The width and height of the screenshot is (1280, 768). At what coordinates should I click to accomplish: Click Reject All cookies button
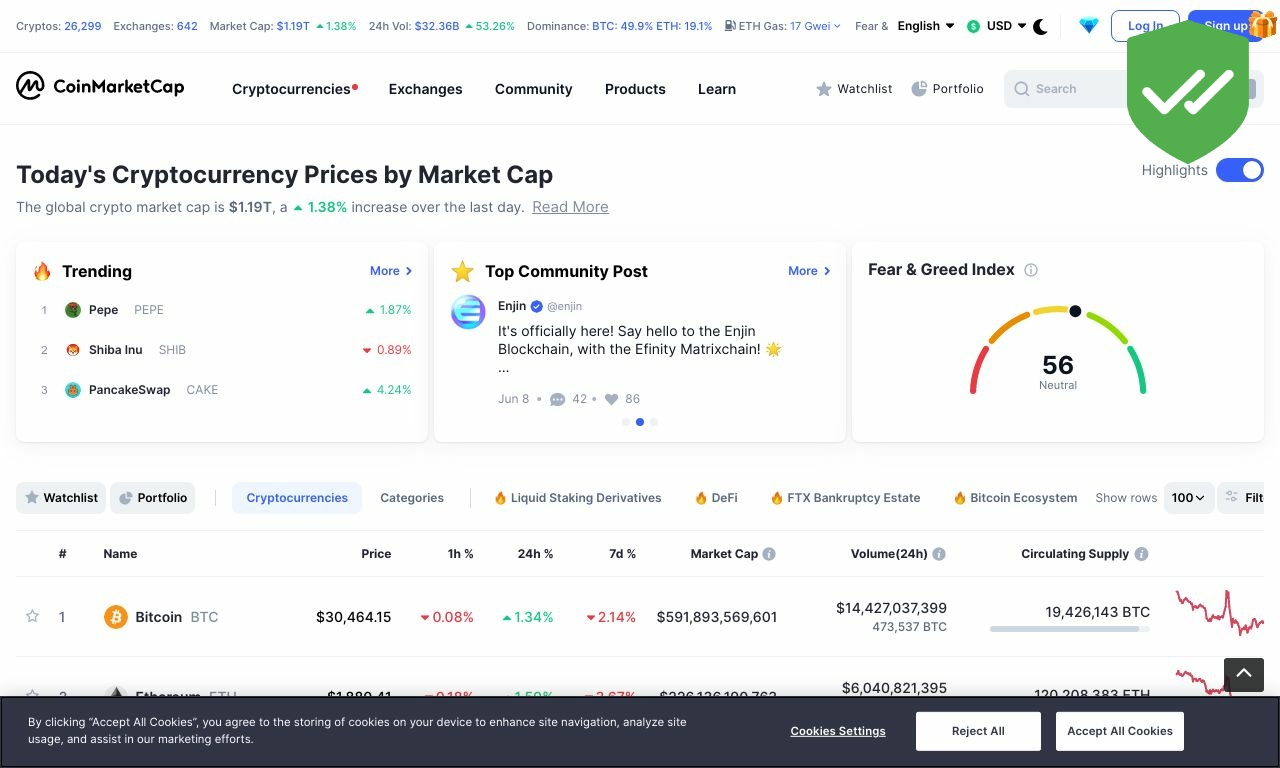coord(978,731)
